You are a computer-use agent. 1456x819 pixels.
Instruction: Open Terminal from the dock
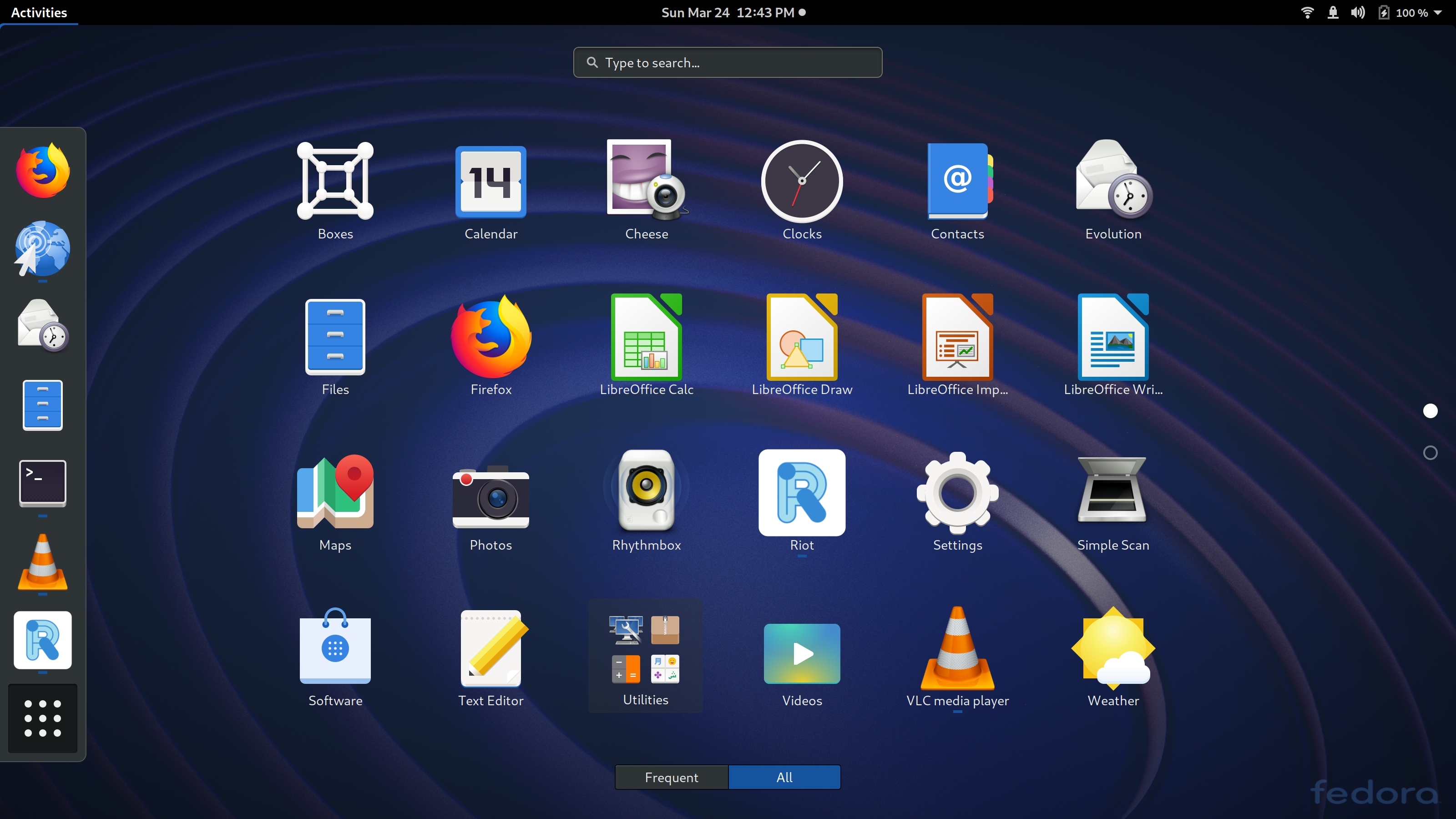point(42,483)
